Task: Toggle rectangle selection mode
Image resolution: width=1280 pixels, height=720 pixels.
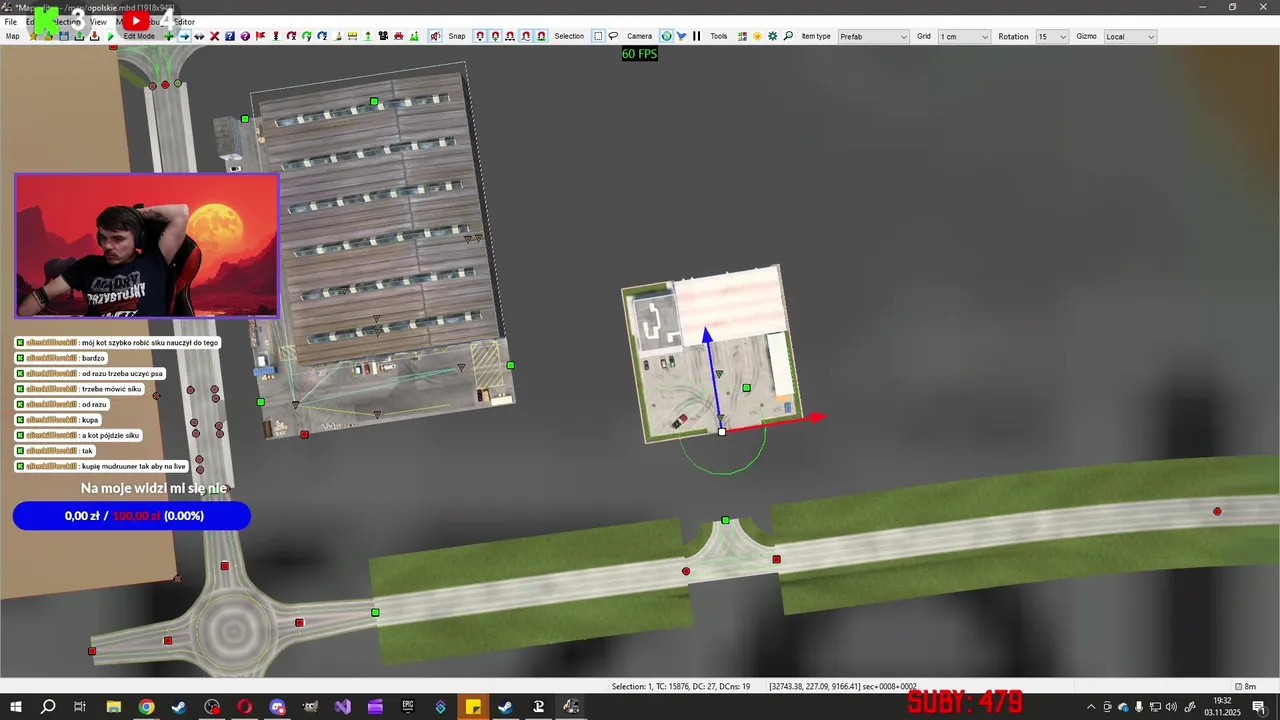Action: click(598, 36)
